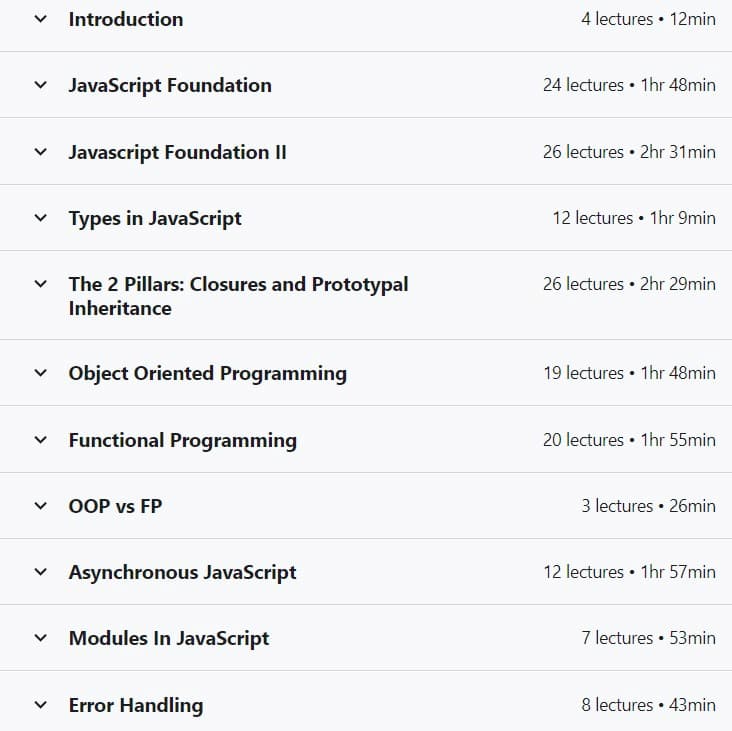732x731 pixels.
Task: Toggle Modules In JavaScript chevron
Action: coord(41,638)
